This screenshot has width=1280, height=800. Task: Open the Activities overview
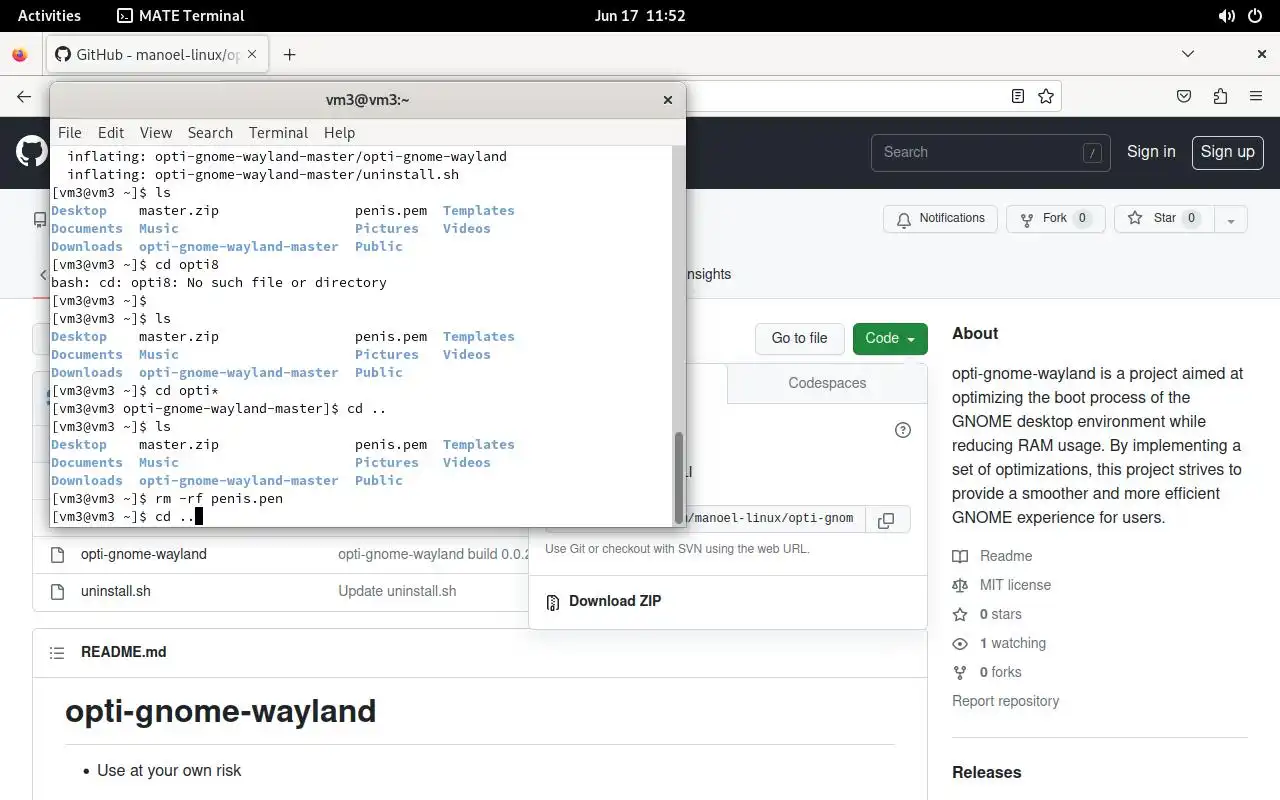tap(49, 15)
